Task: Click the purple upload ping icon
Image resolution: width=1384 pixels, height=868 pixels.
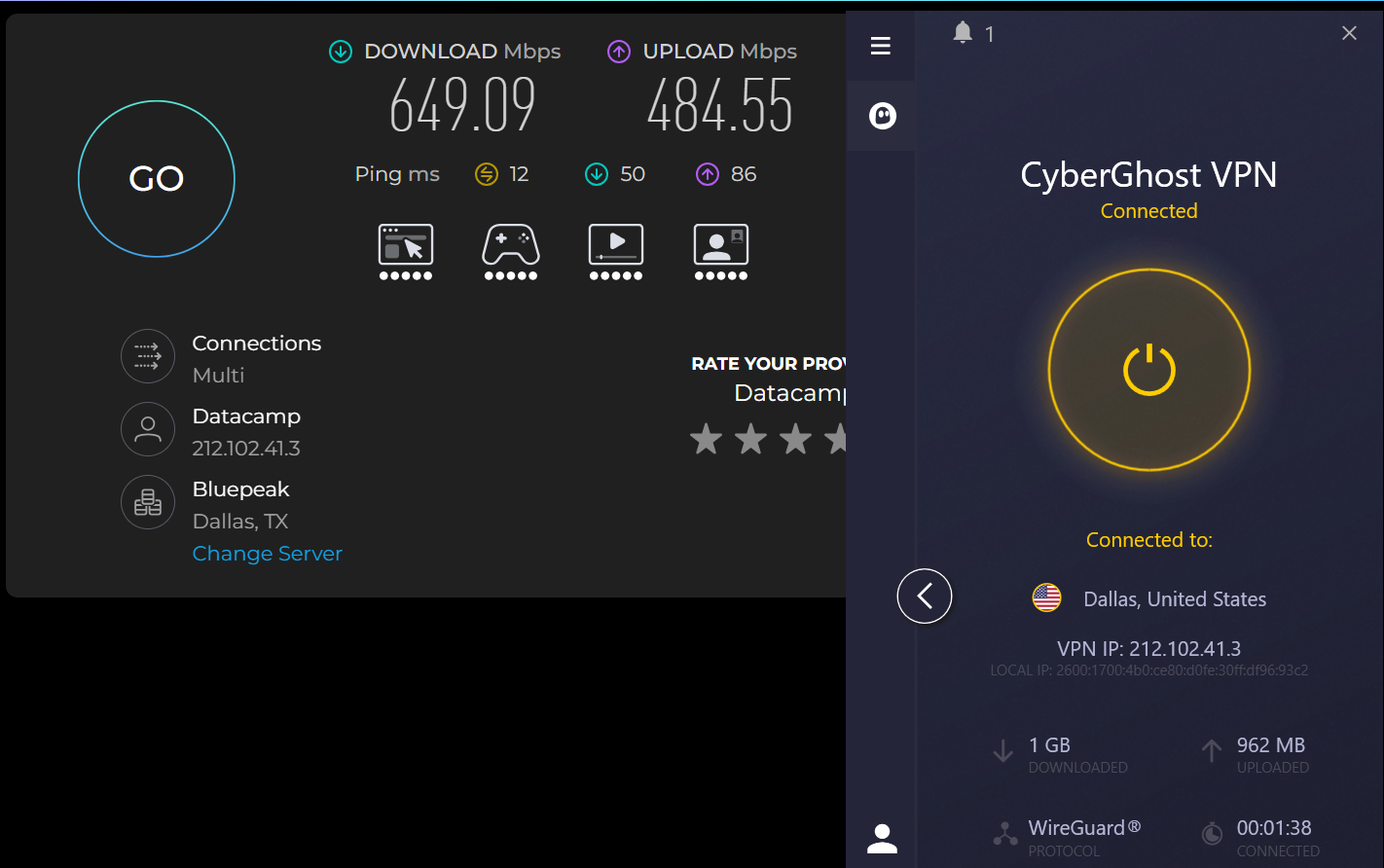Action: [x=708, y=174]
